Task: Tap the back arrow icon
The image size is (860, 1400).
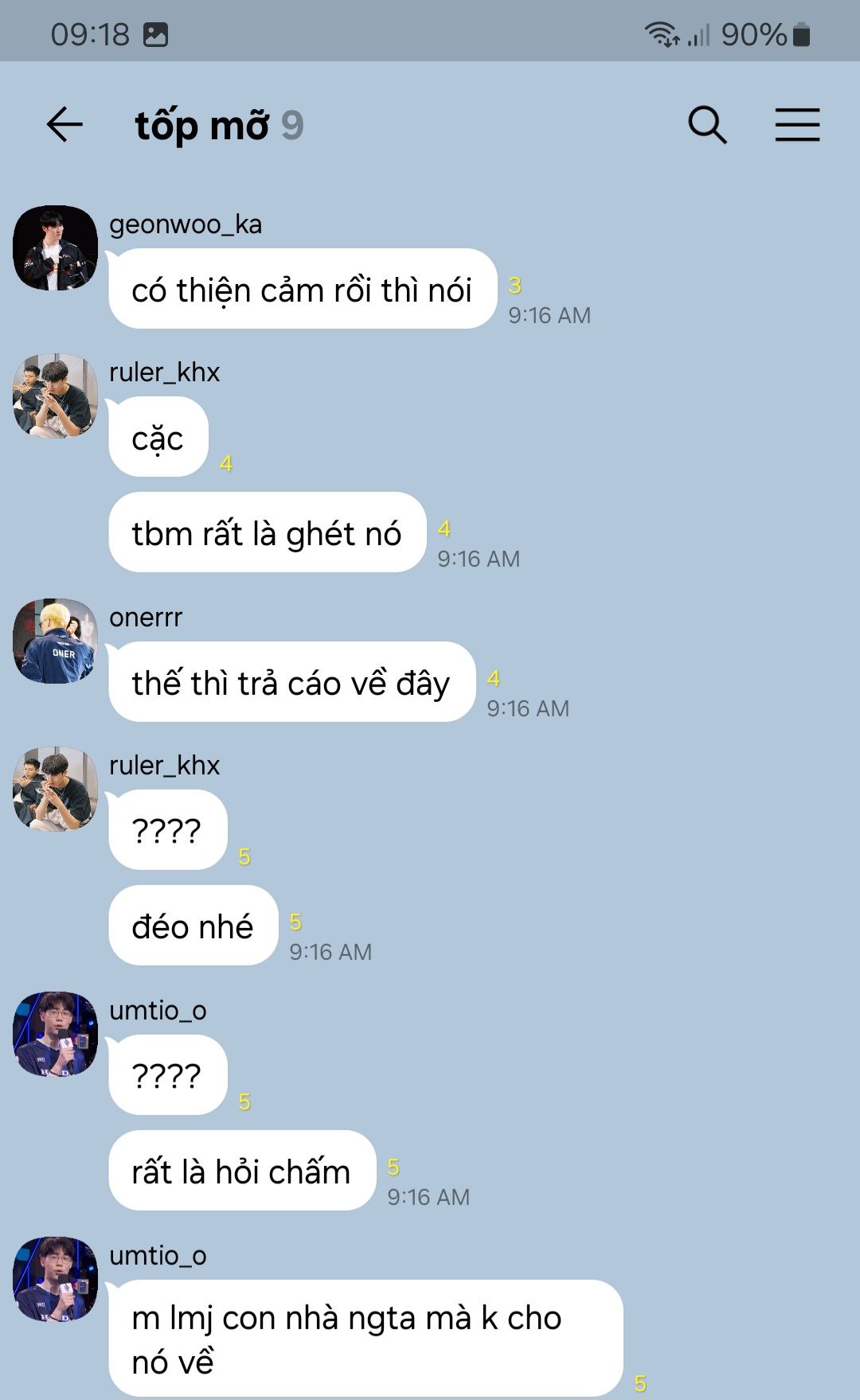Action: pos(64,125)
